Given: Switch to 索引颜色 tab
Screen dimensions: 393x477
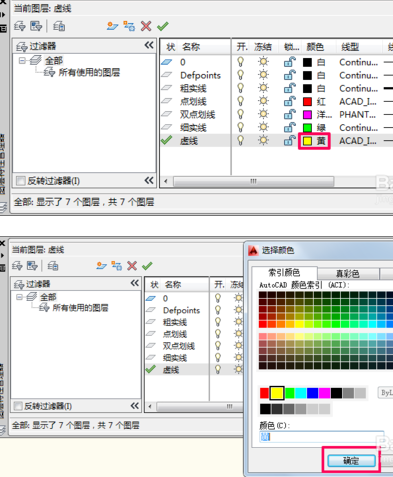Looking at the screenshot, I should coord(284,273).
